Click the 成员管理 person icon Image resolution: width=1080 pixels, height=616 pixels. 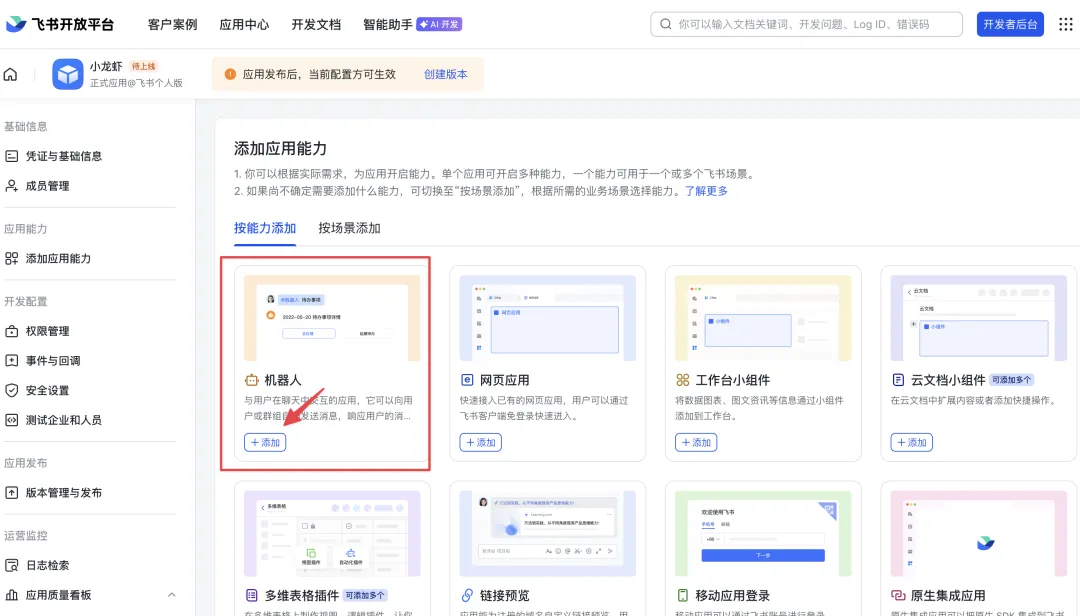pyautogui.click(x=12, y=186)
